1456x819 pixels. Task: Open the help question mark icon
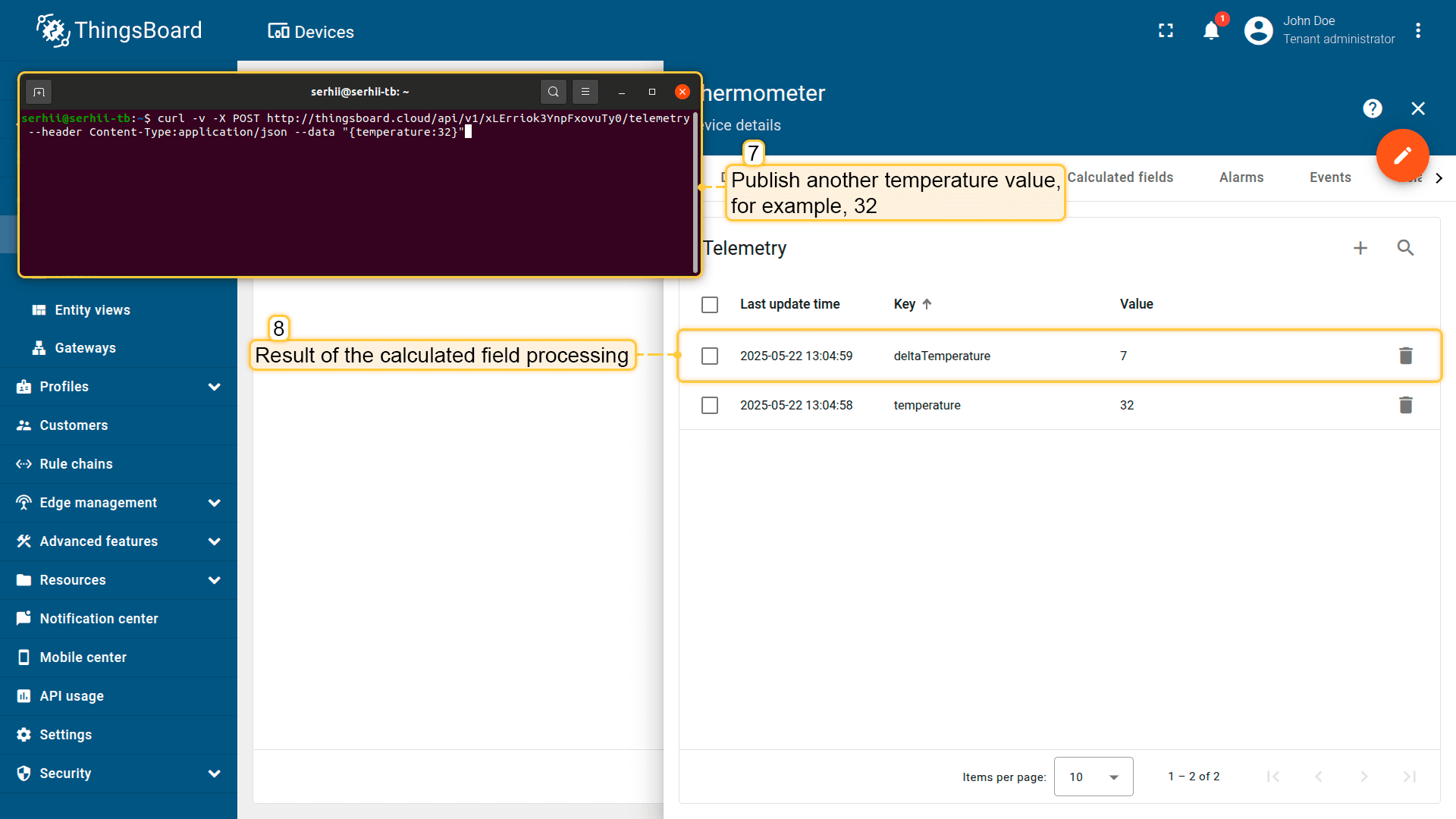click(1372, 108)
